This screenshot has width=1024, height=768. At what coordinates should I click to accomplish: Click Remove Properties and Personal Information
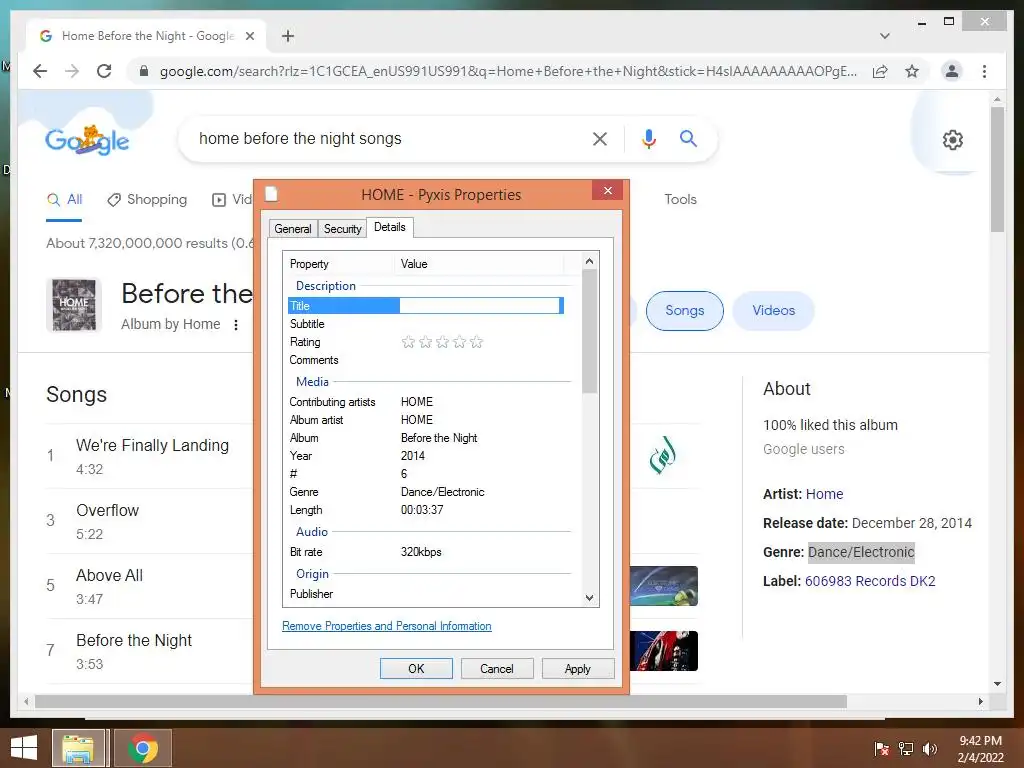[387, 626]
